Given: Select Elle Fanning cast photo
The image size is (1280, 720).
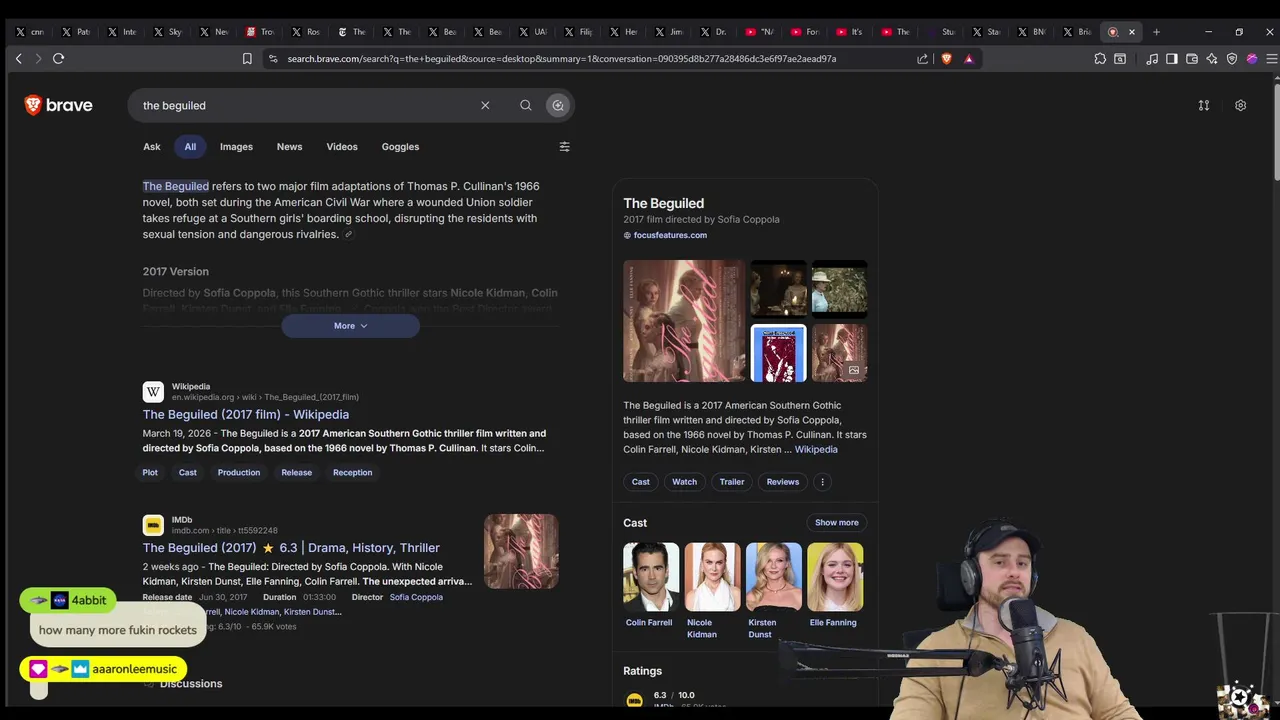Looking at the screenshot, I should [x=835, y=577].
